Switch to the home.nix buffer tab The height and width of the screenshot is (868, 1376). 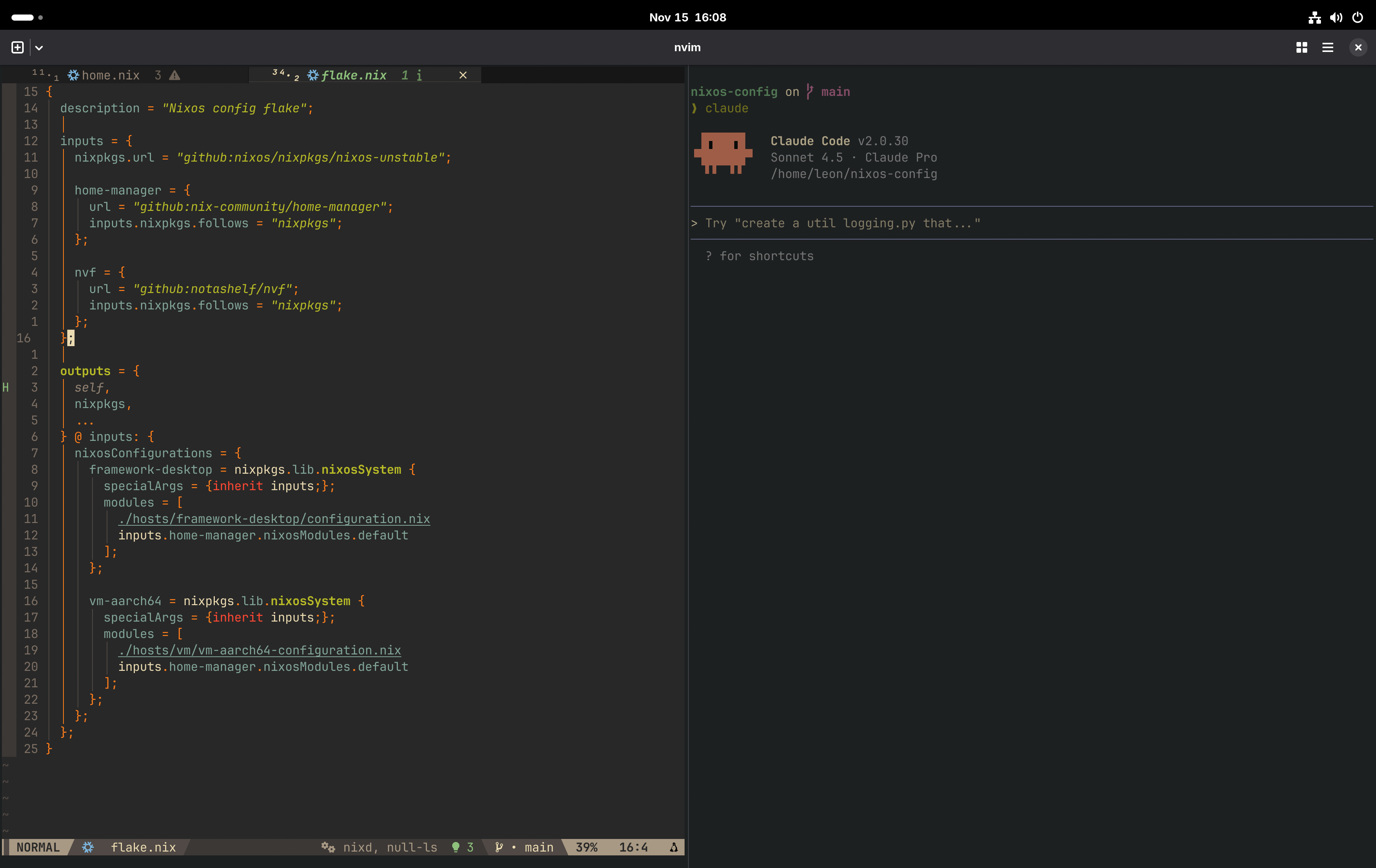110,75
